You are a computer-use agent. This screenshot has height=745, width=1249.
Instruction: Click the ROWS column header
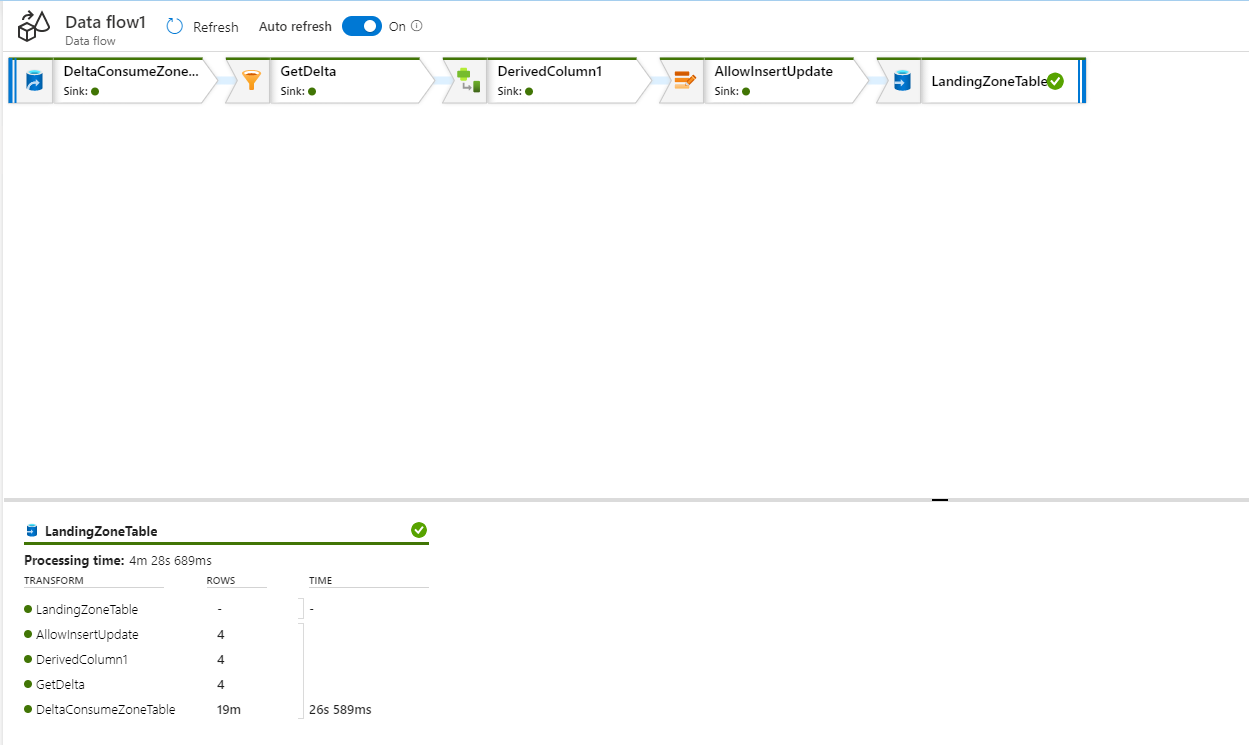point(221,580)
